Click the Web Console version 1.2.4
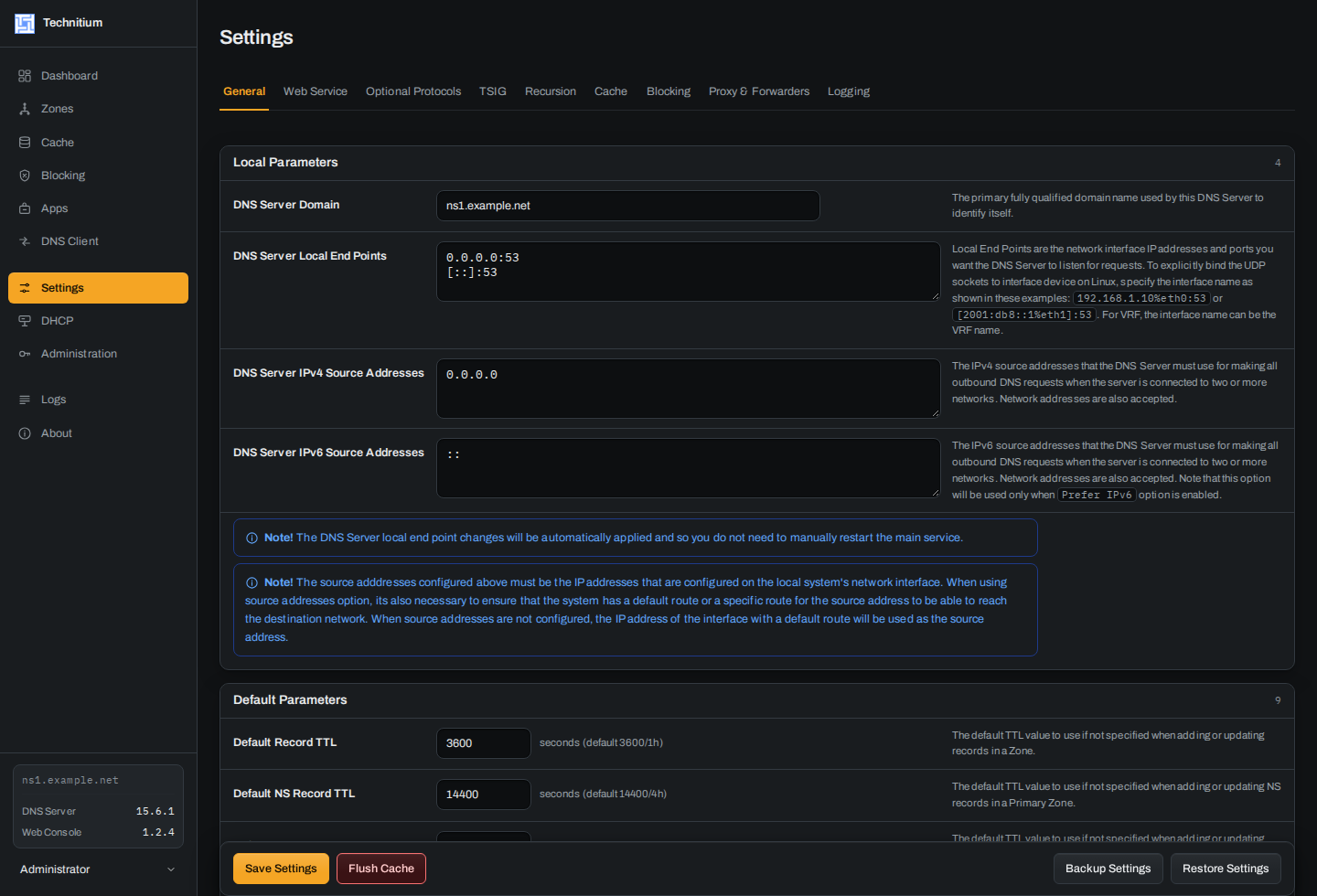Viewport: 1317px width, 896px height. [158, 833]
